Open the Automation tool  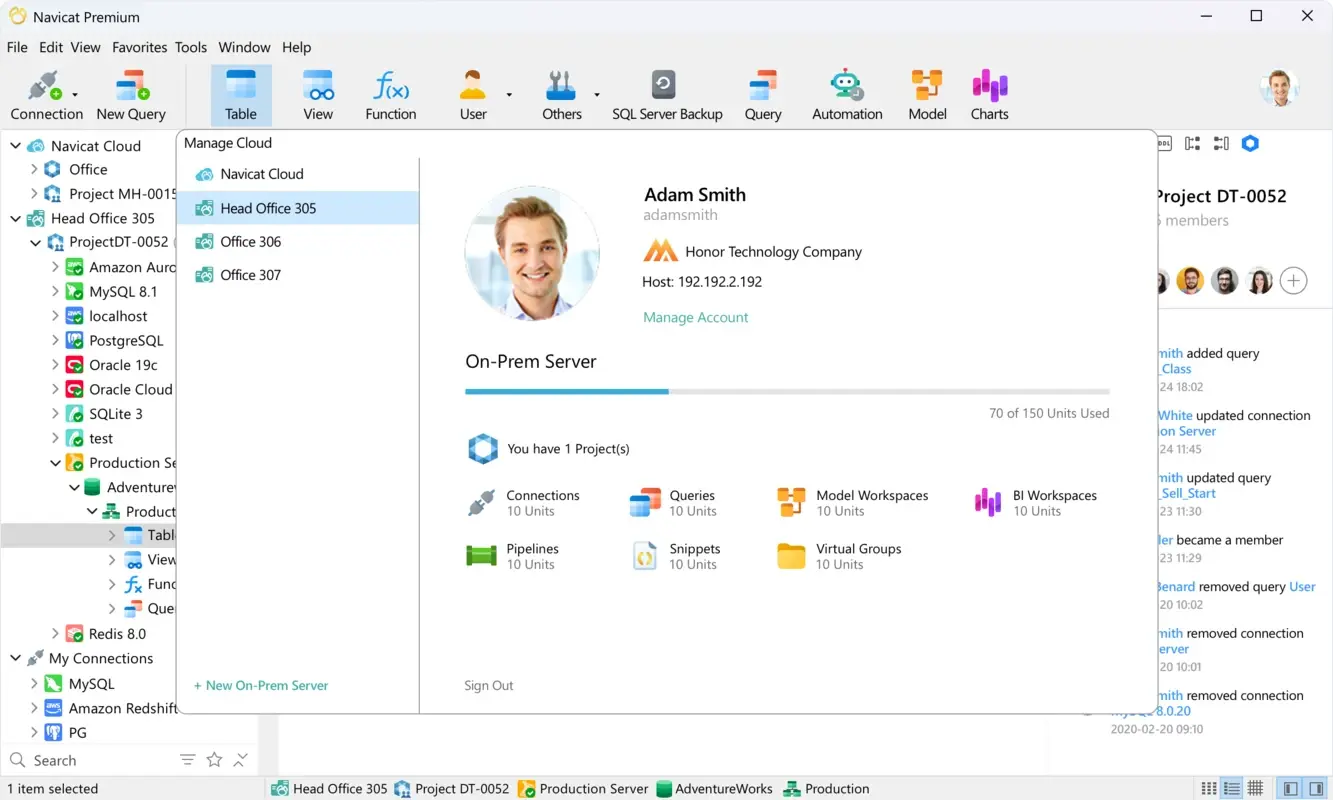(x=846, y=94)
